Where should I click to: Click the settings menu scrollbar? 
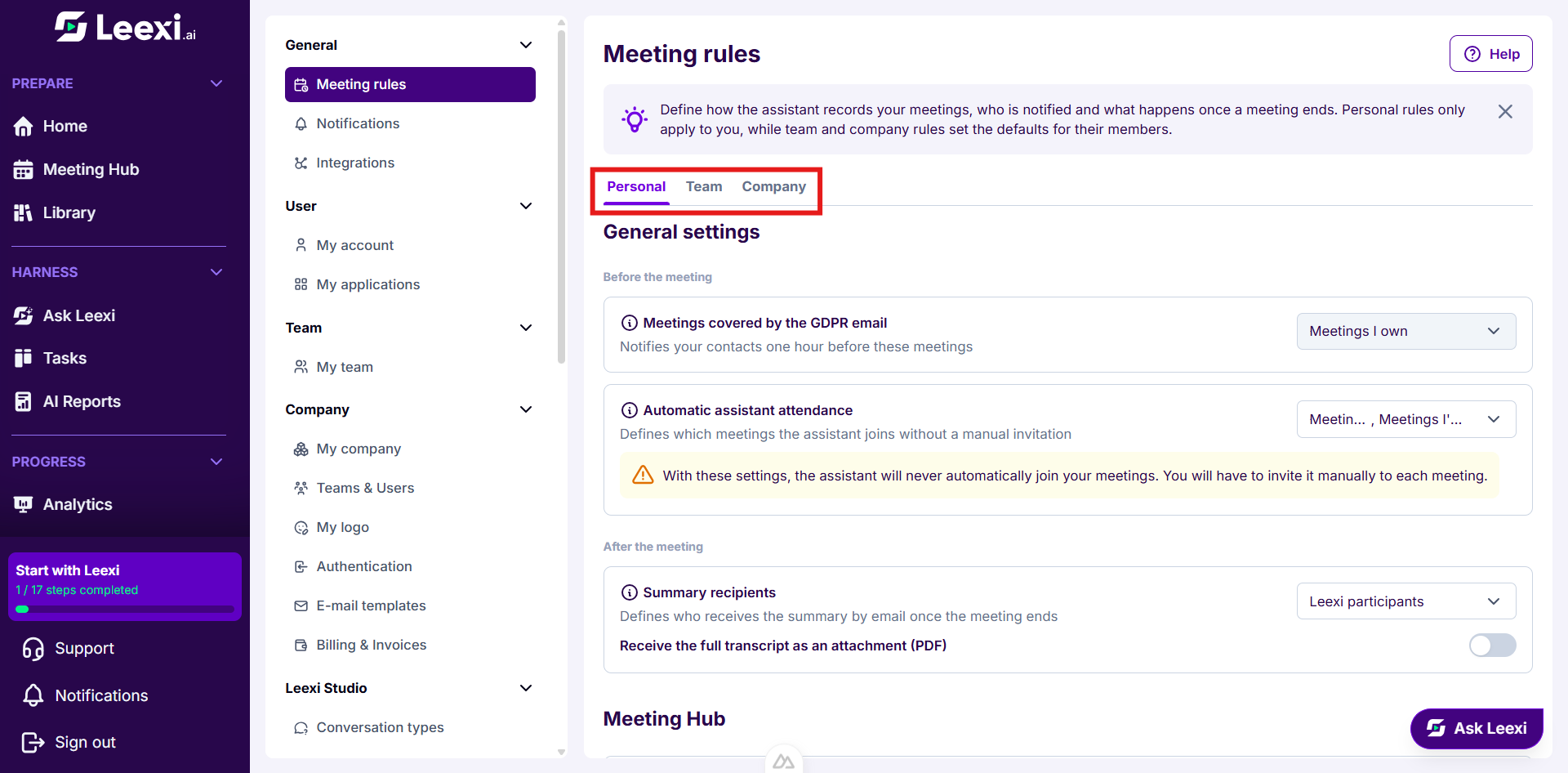point(561,196)
